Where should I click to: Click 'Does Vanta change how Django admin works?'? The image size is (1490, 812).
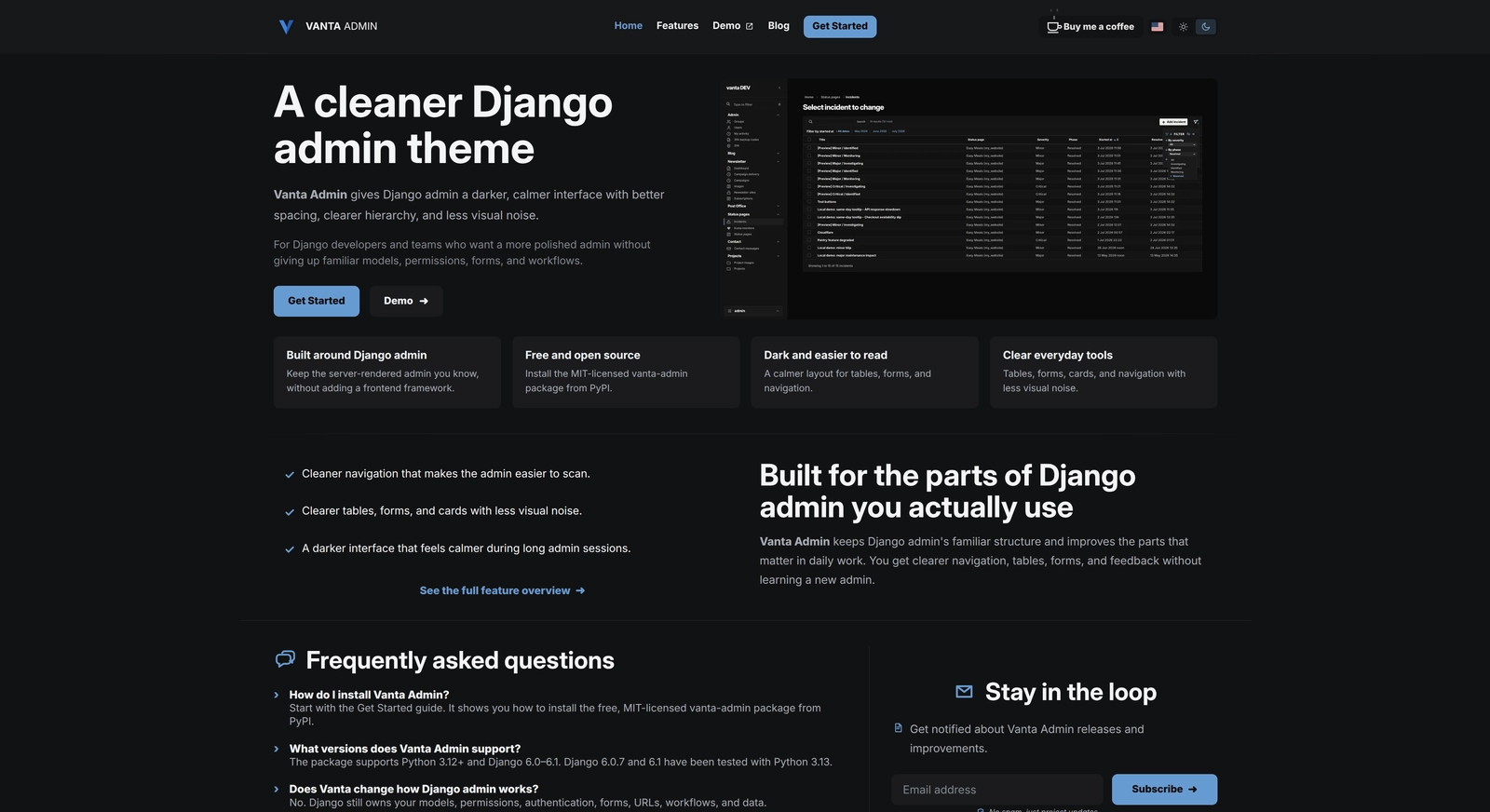tap(413, 789)
